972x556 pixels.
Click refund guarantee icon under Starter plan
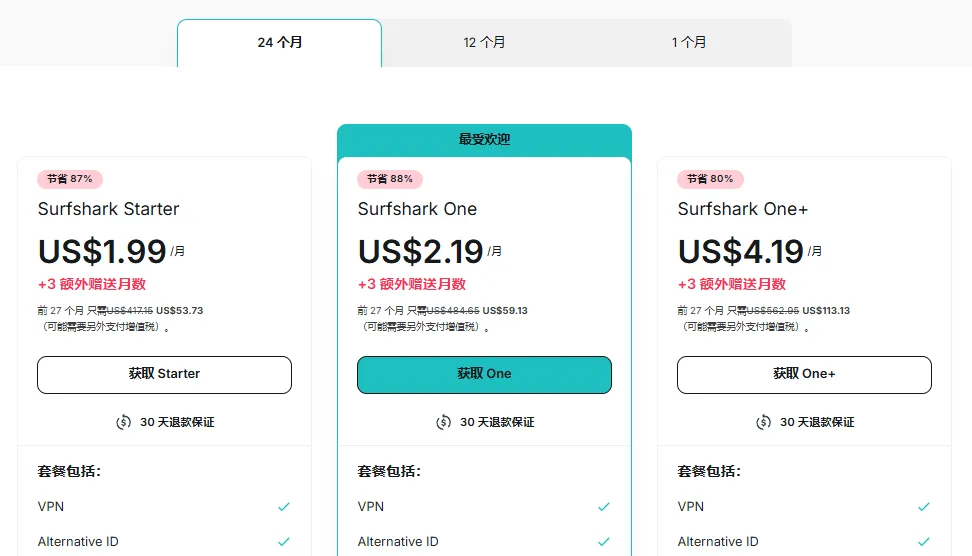coord(123,422)
